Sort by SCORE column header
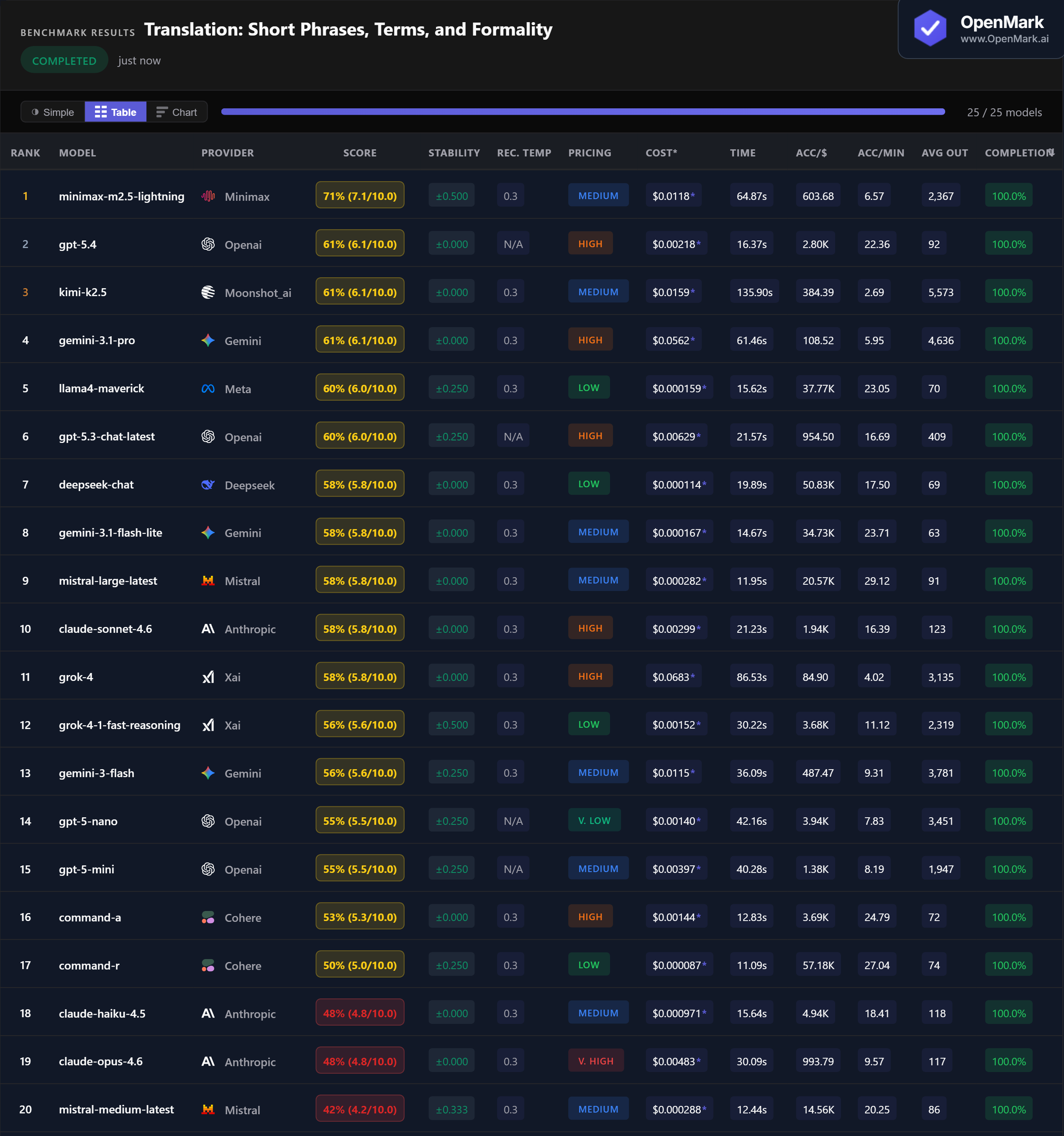Image resolution: width=1064 pixels, height=1136 pixels. pos(360,153)
